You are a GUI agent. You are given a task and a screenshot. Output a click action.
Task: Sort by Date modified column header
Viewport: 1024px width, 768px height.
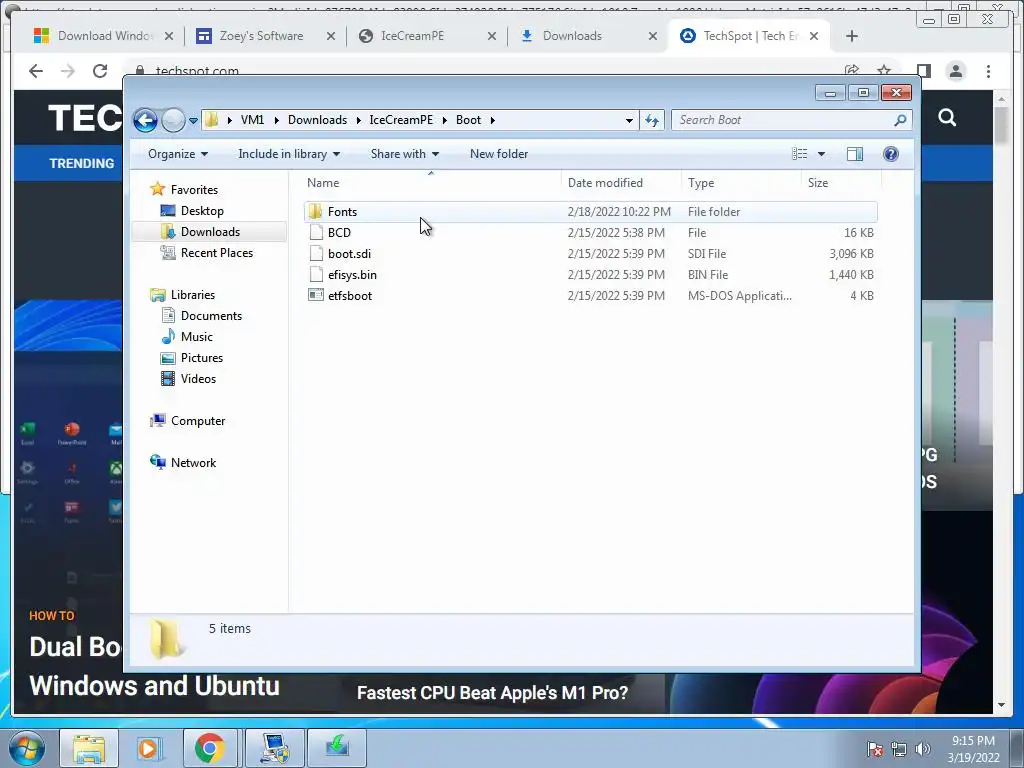click(620, 183)
